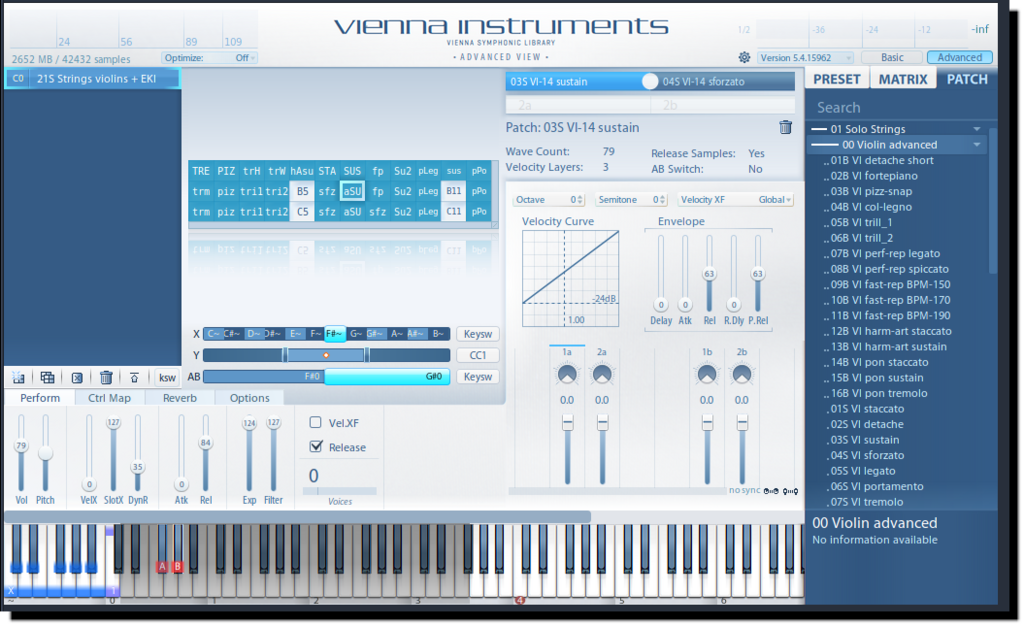Switch to Basic view
This screenshot has width=1024, height=626.
[x=892, y=57]
